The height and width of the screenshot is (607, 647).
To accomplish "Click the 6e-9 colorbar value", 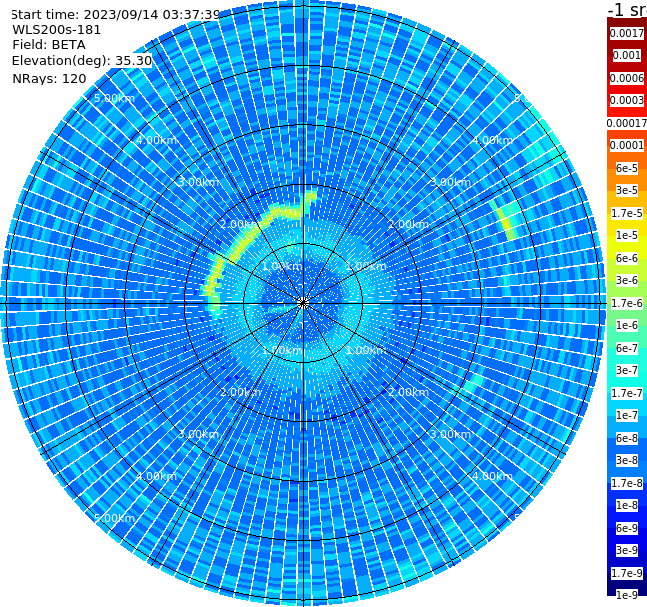I will point(627,528).
